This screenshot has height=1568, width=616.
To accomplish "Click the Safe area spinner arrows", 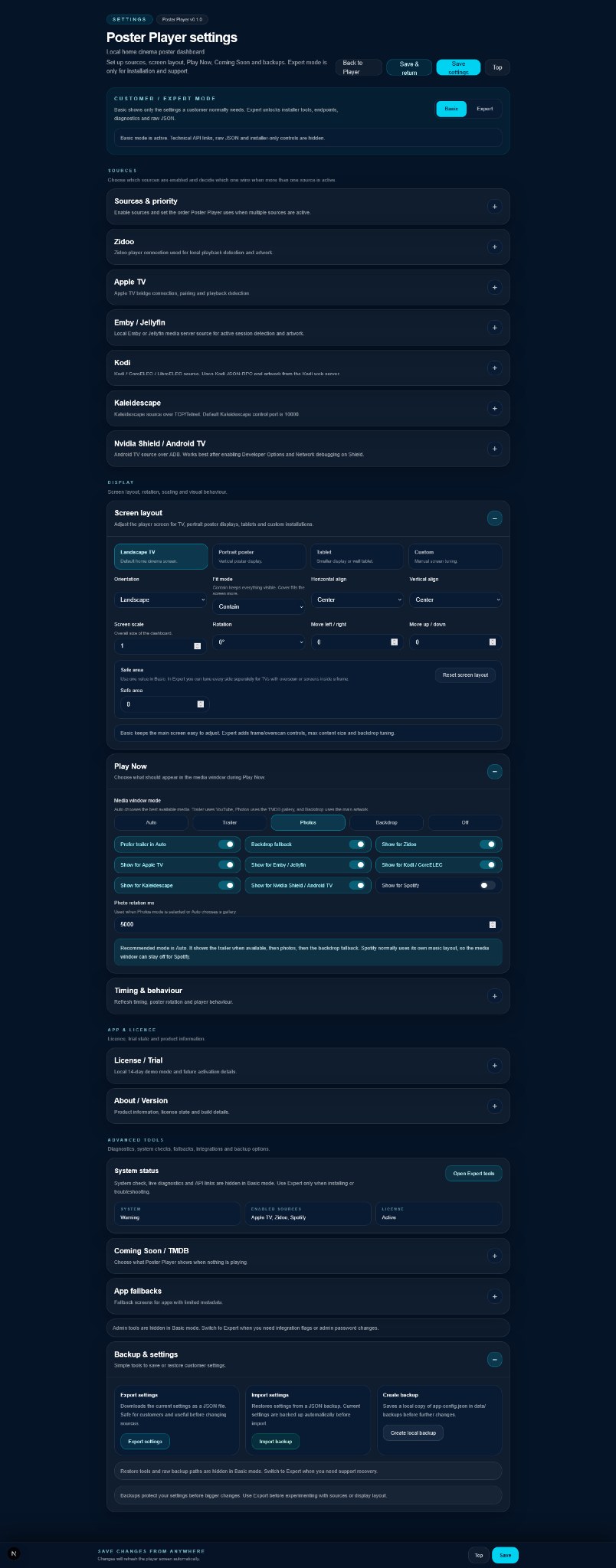I will coord(201,704).
